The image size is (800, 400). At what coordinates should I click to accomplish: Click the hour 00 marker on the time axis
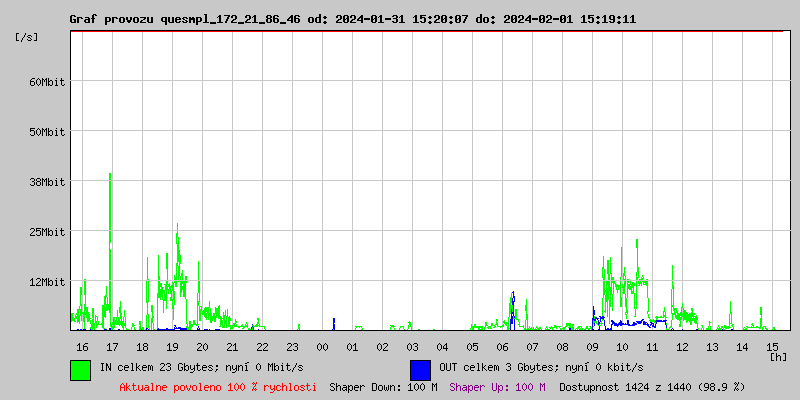(x=322, y=347)
